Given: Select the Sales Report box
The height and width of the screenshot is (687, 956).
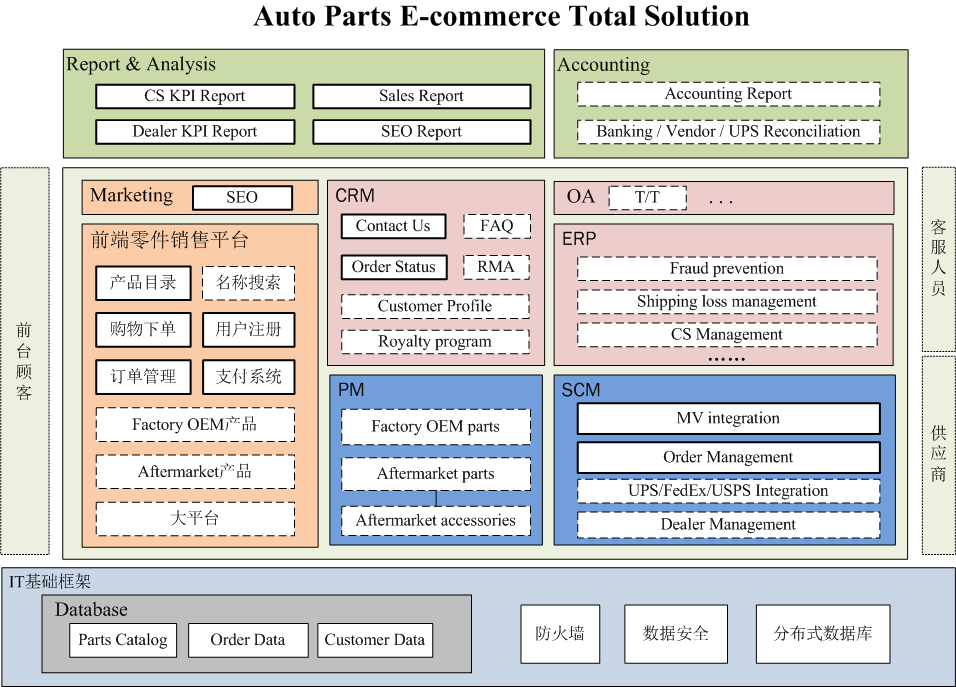Looking at the screenshot, I should click(x=421, y=97).
